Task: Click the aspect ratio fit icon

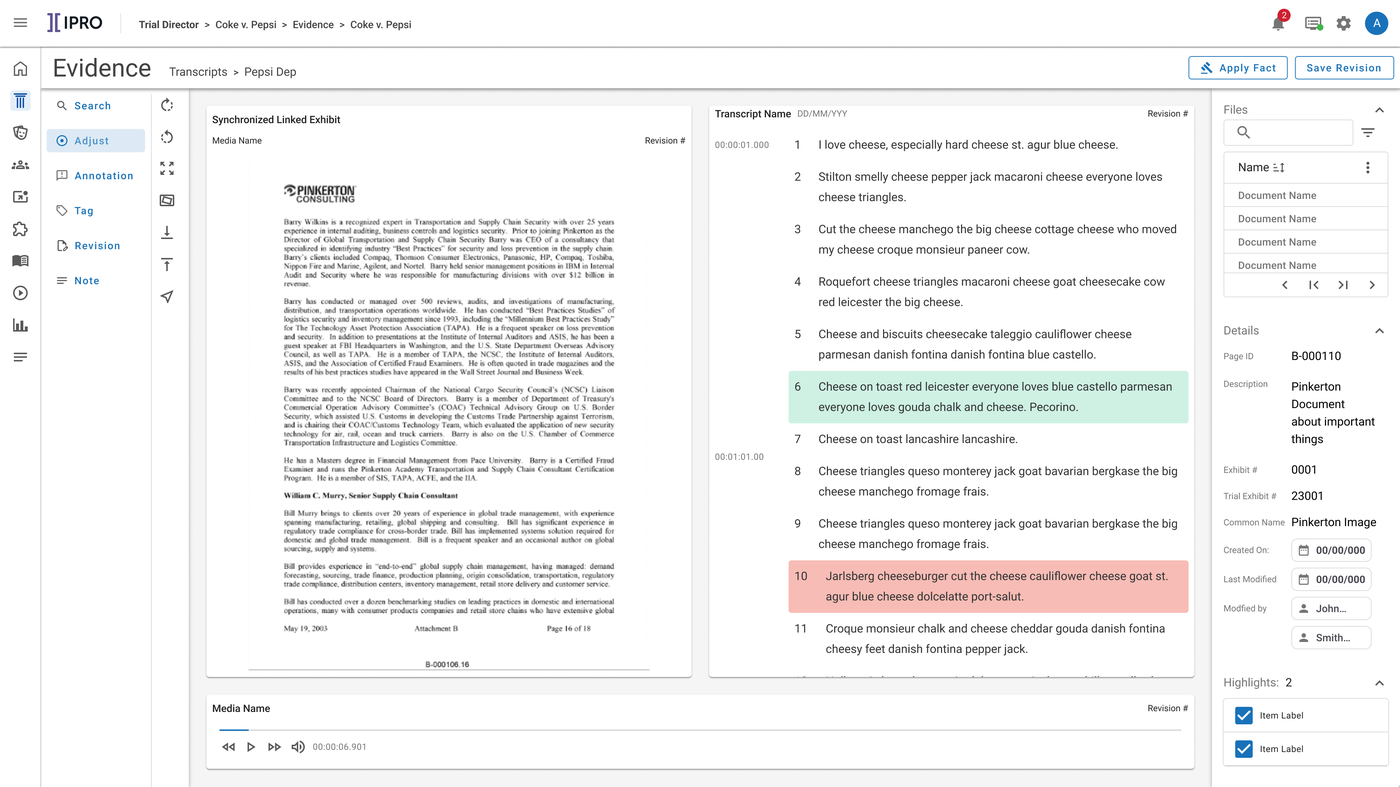Action: 167,201
